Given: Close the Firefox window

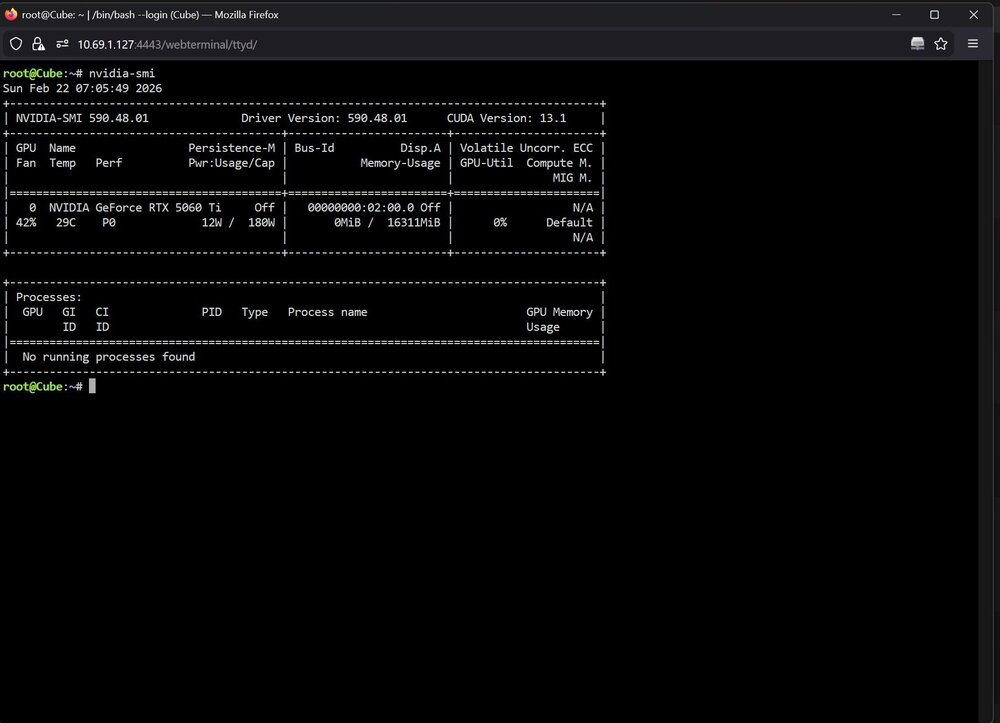Looking at the screenshot, I should click(973, 14).
